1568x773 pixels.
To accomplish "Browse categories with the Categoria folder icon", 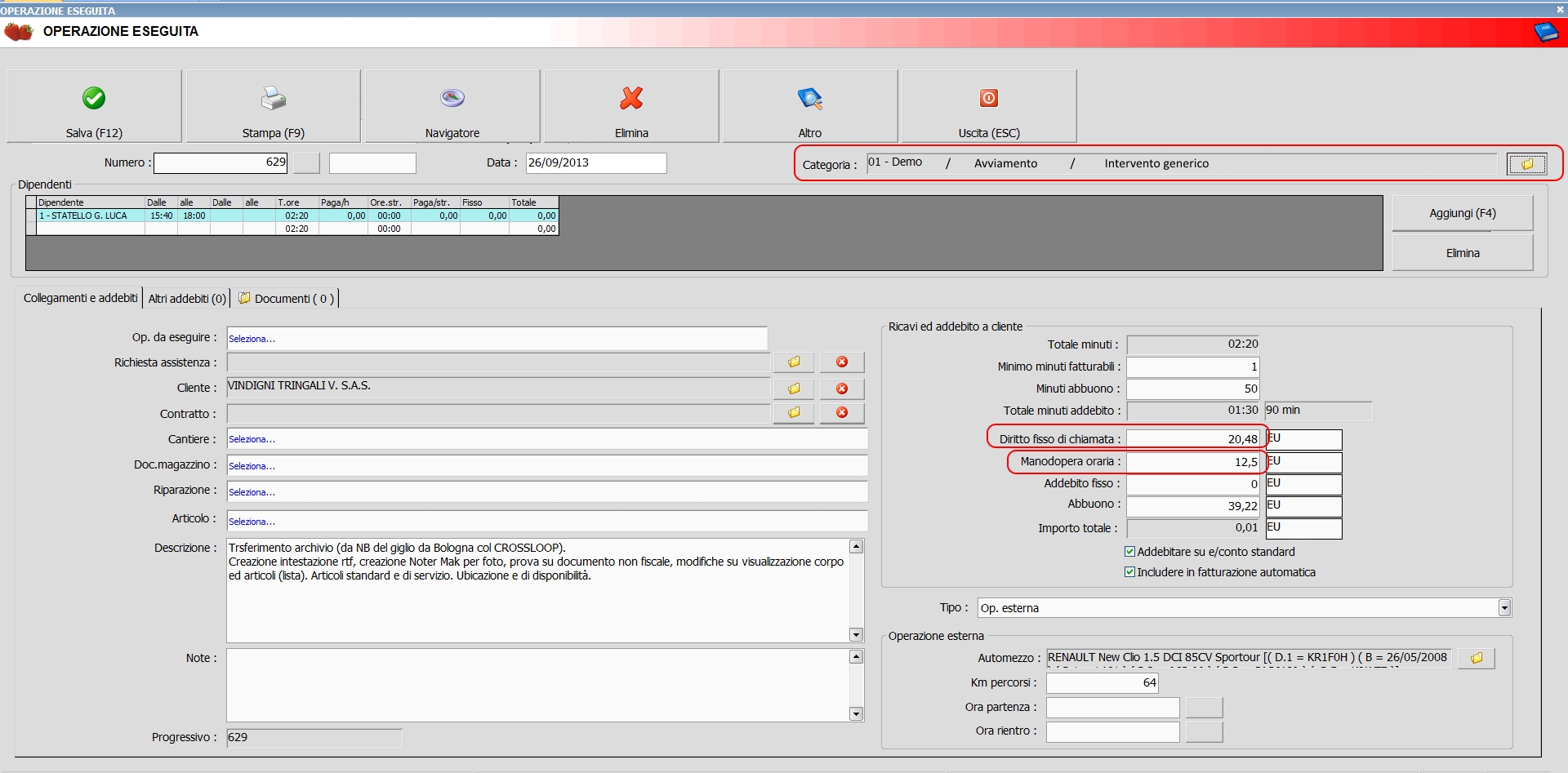I will pyautogui.click(x=1526, y=164).
